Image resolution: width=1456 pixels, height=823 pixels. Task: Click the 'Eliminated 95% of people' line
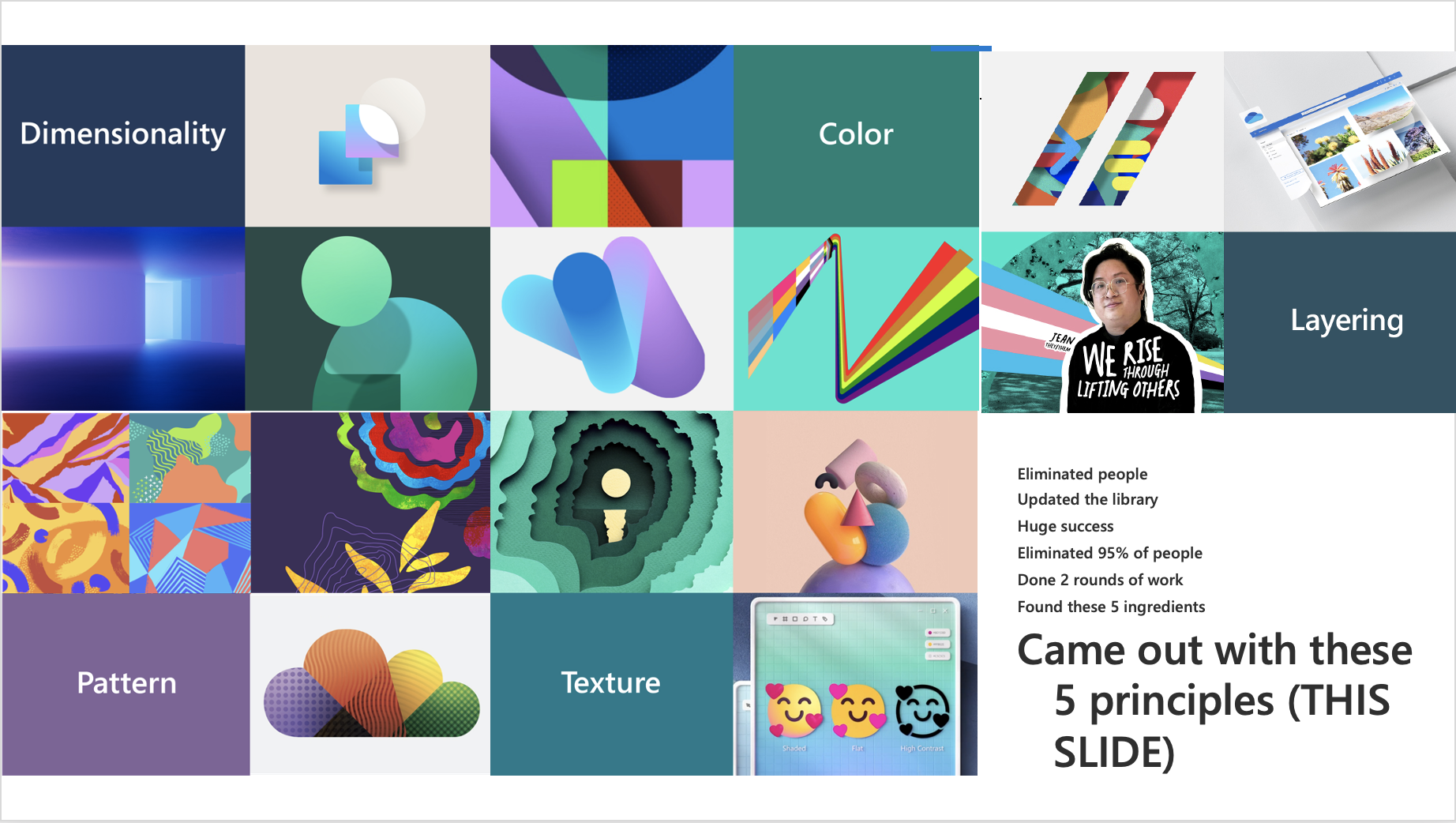(x=1109, y=553)
